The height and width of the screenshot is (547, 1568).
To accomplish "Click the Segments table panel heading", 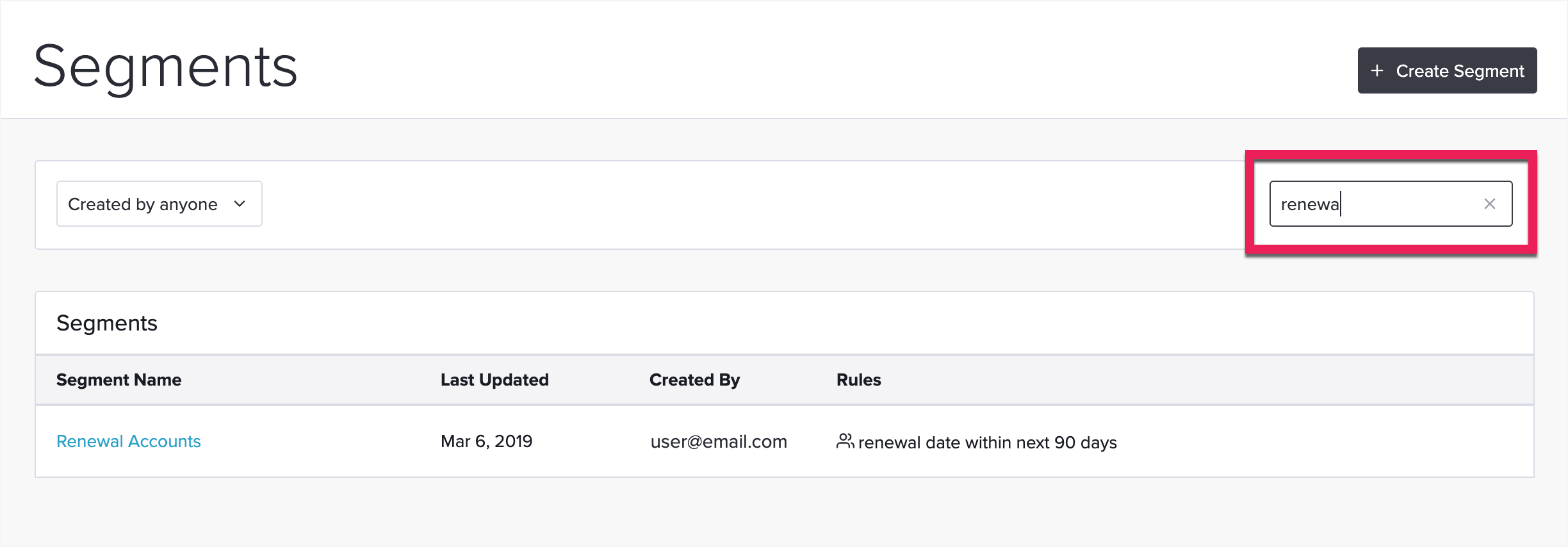I will [x=107, y=323].
